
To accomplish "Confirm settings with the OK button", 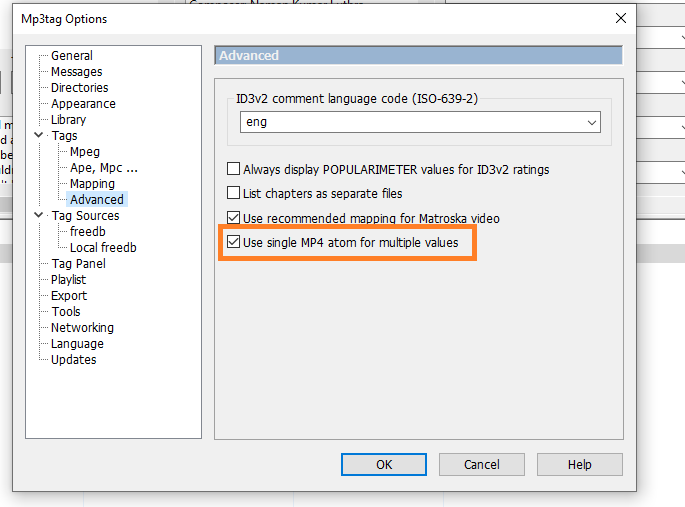I will [x=384, y=464].
